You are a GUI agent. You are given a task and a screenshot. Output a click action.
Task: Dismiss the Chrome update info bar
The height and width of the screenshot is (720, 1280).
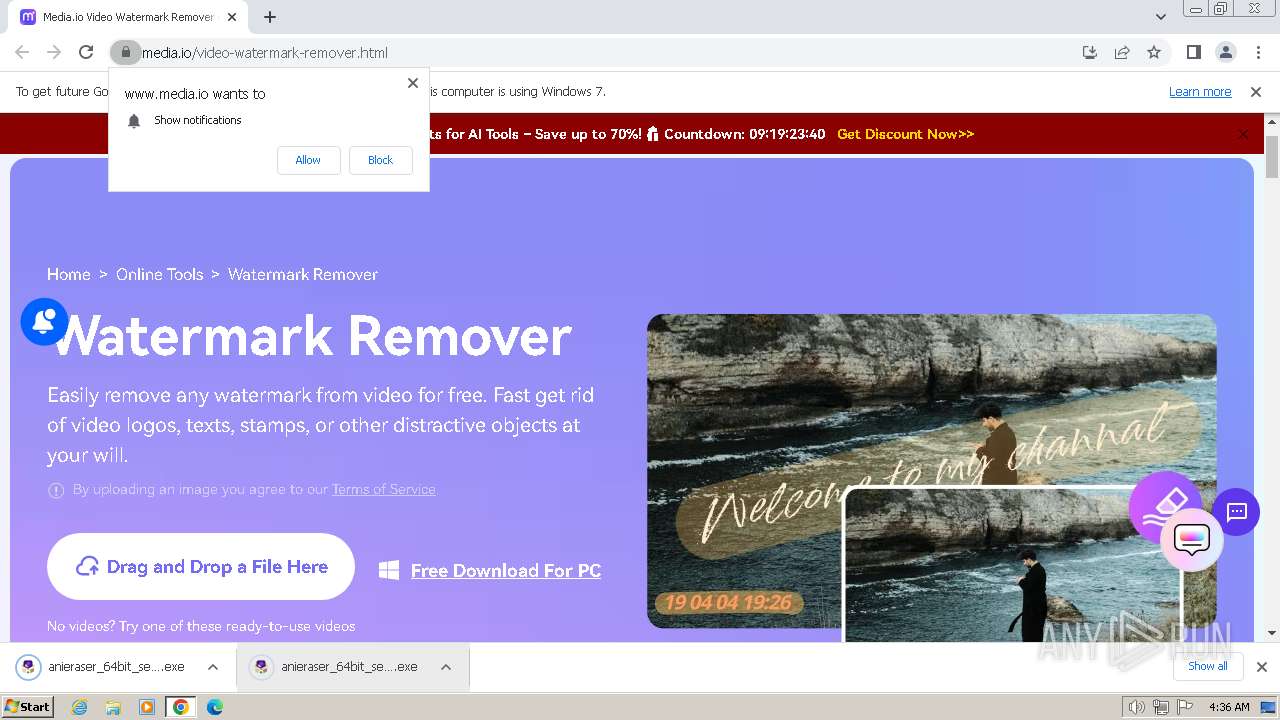[1256, 92]
